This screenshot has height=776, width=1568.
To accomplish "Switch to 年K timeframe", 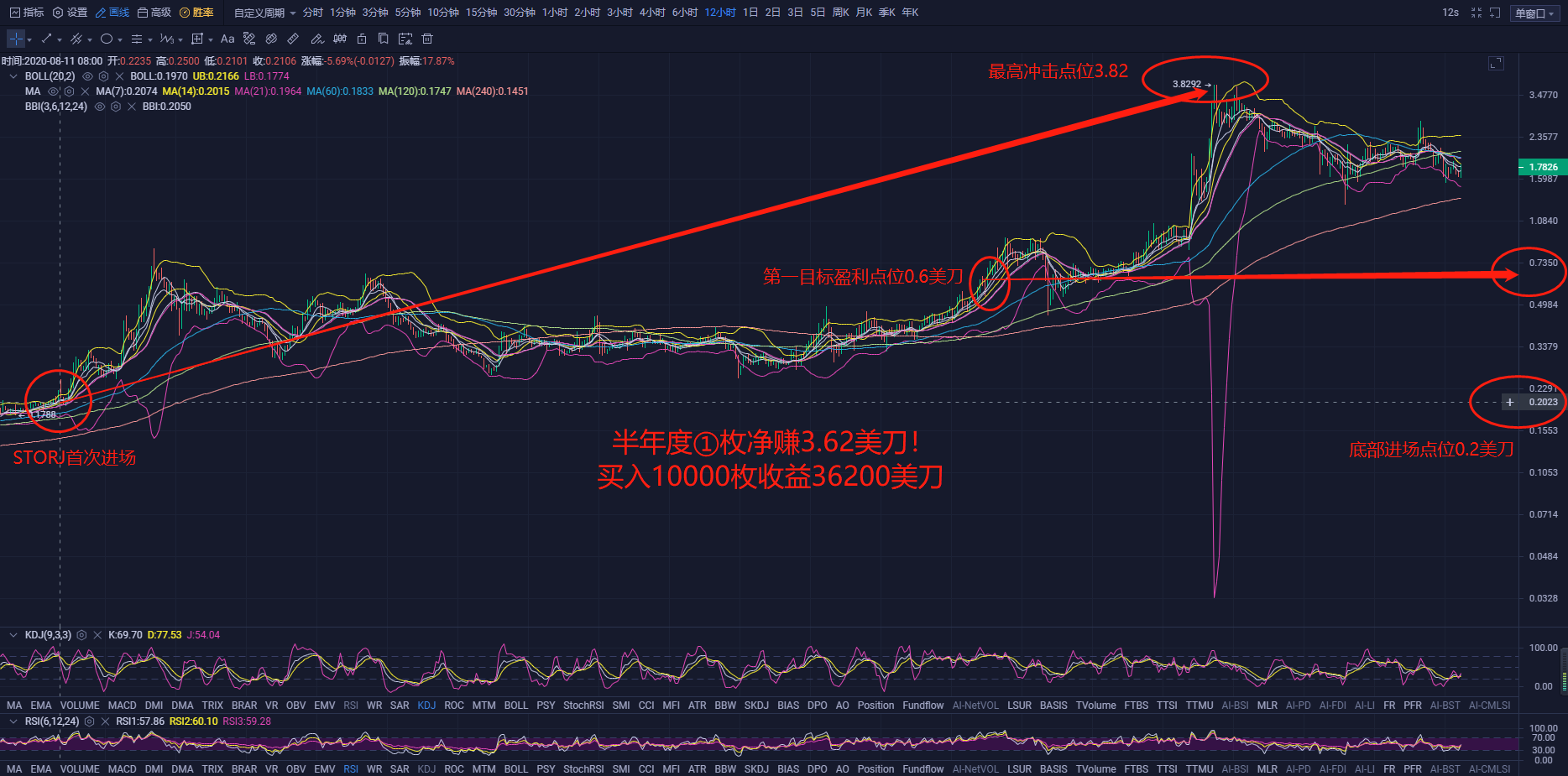I will coord(910,13).
